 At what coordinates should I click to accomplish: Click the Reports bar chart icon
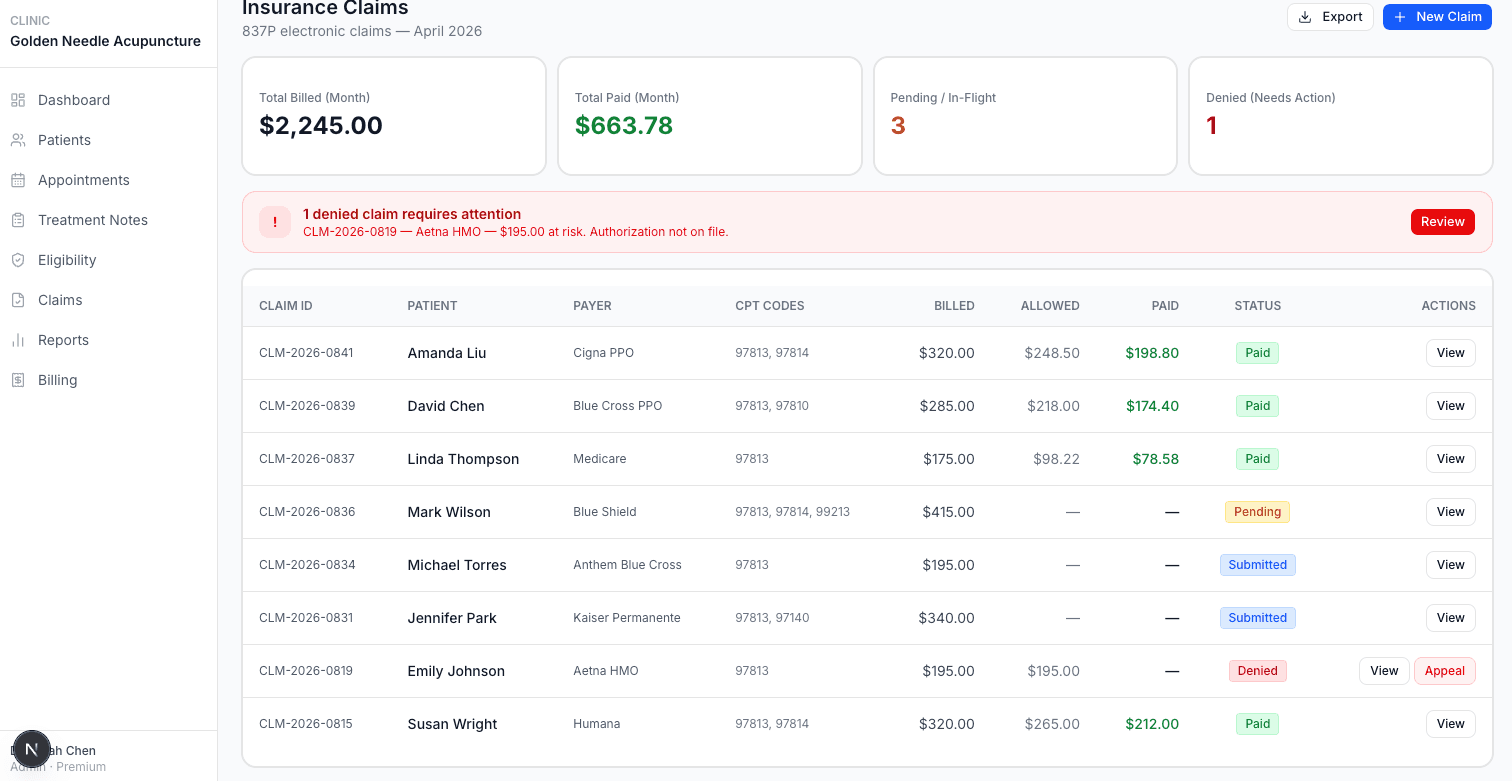pyautogui.click(x=18, y=340)
